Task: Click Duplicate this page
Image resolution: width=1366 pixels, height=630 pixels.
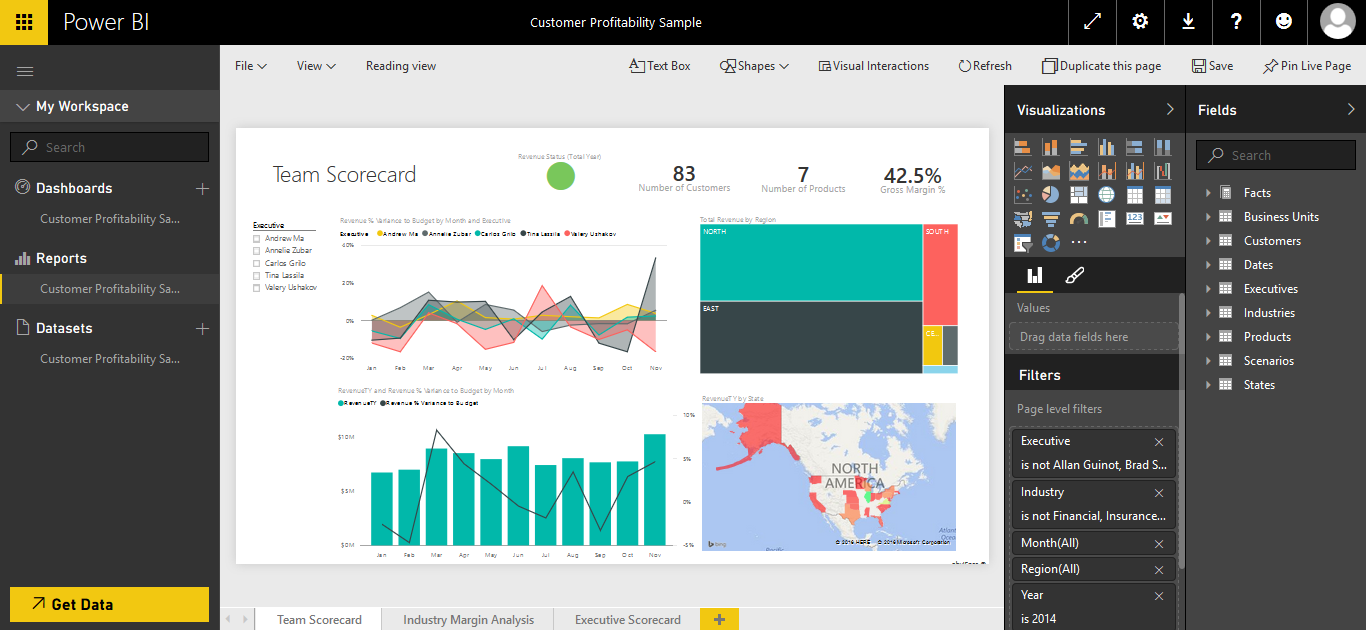Action: [1102, 66]
